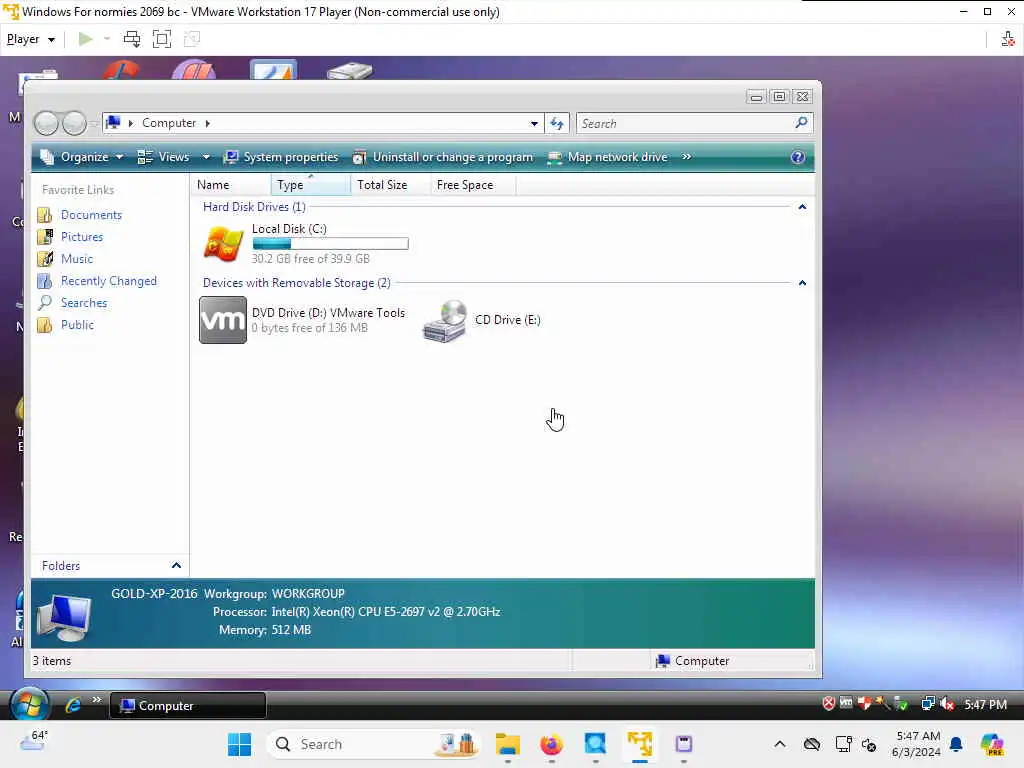
Task: Click the guest clock showing 5:47 PM
Action: 985,705
